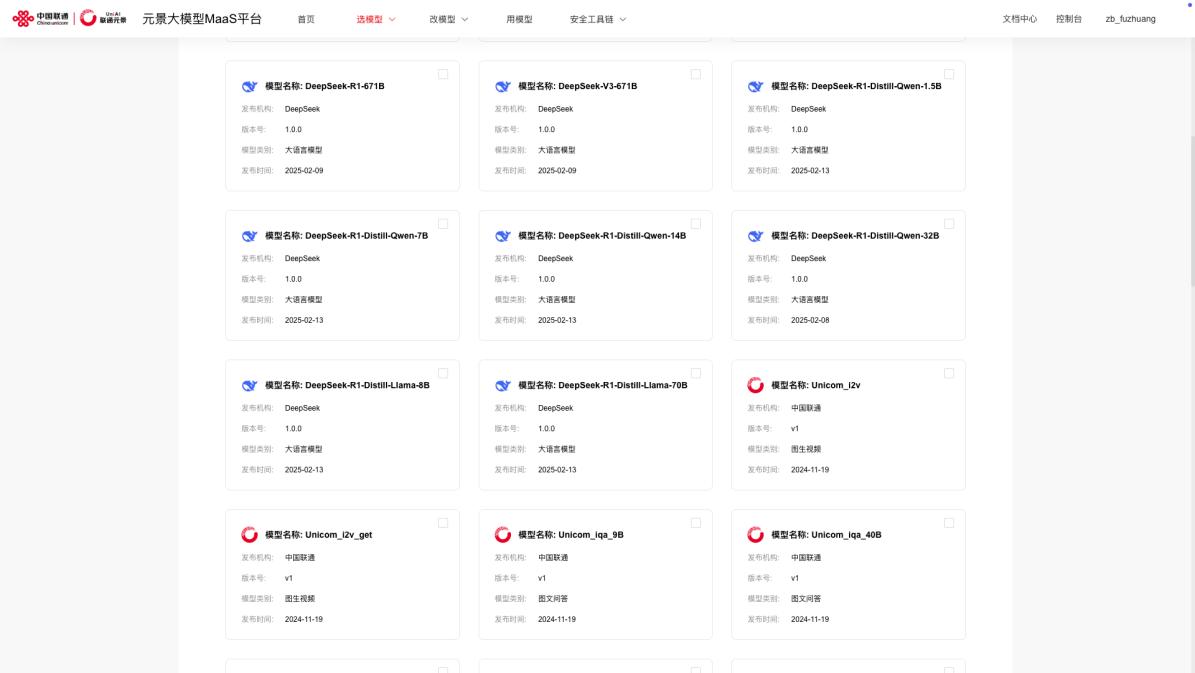This screenshot has height=673, width=1195.
Task: Click the China Unicom logo
Action: pyautogui.click(x=40, y=18)
